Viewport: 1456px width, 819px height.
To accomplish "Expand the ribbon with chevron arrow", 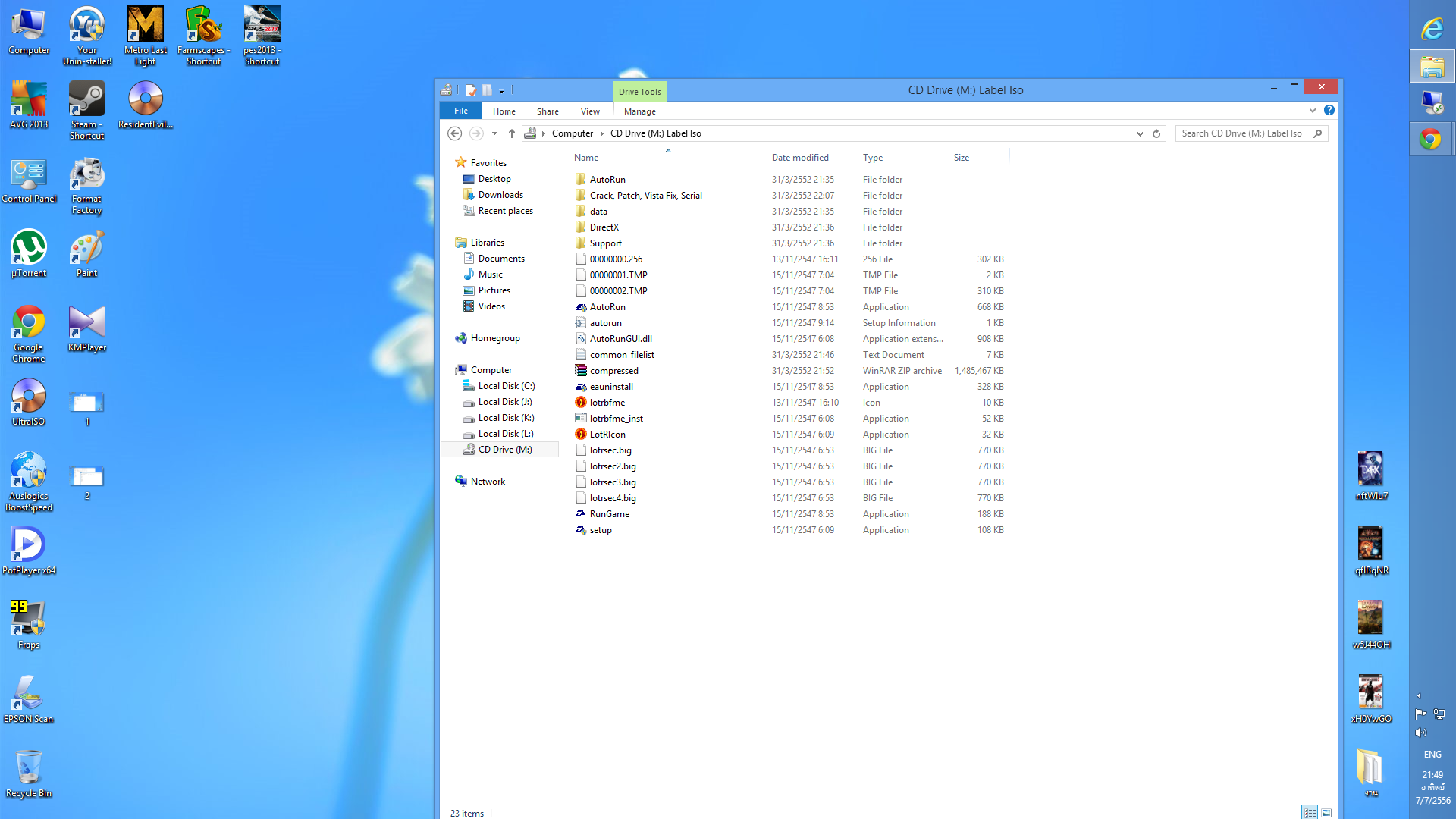I will pyautogui.click(x=1313, y=111).
